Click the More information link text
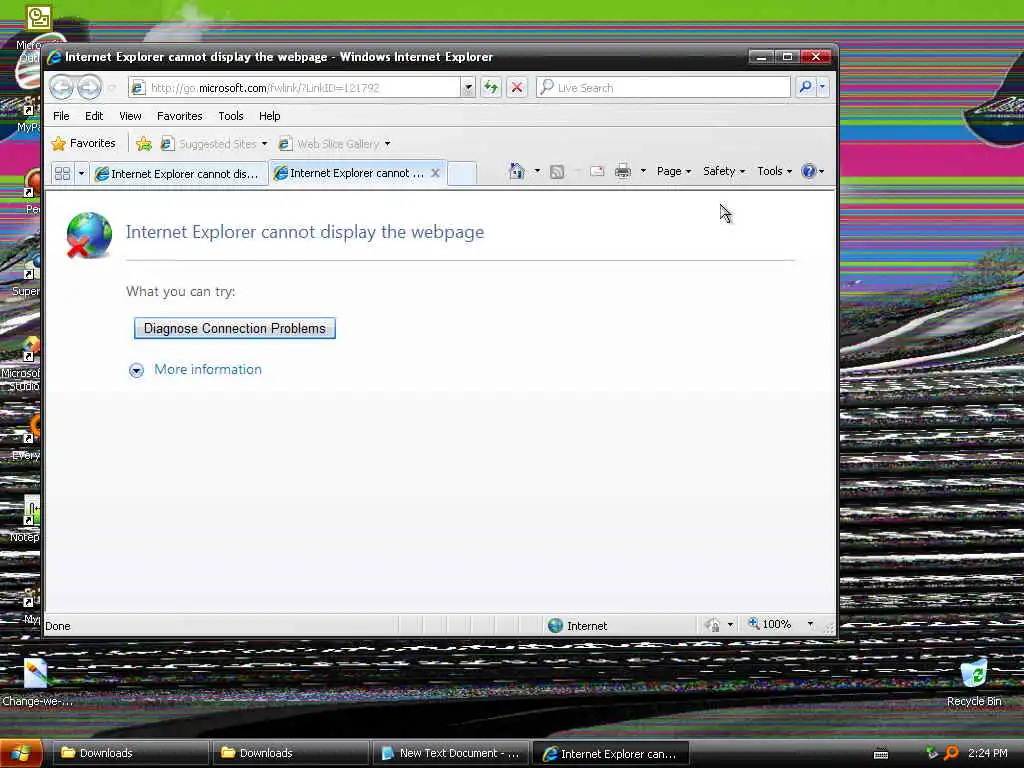The image size is (1024, 768). point(208,369)
